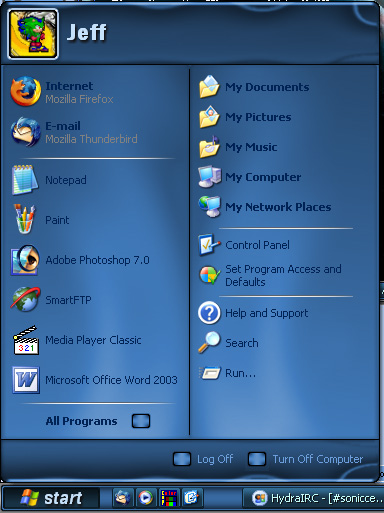Click the Mozilla Firefox subtitle text
The image size is (384, 513).
79,99
